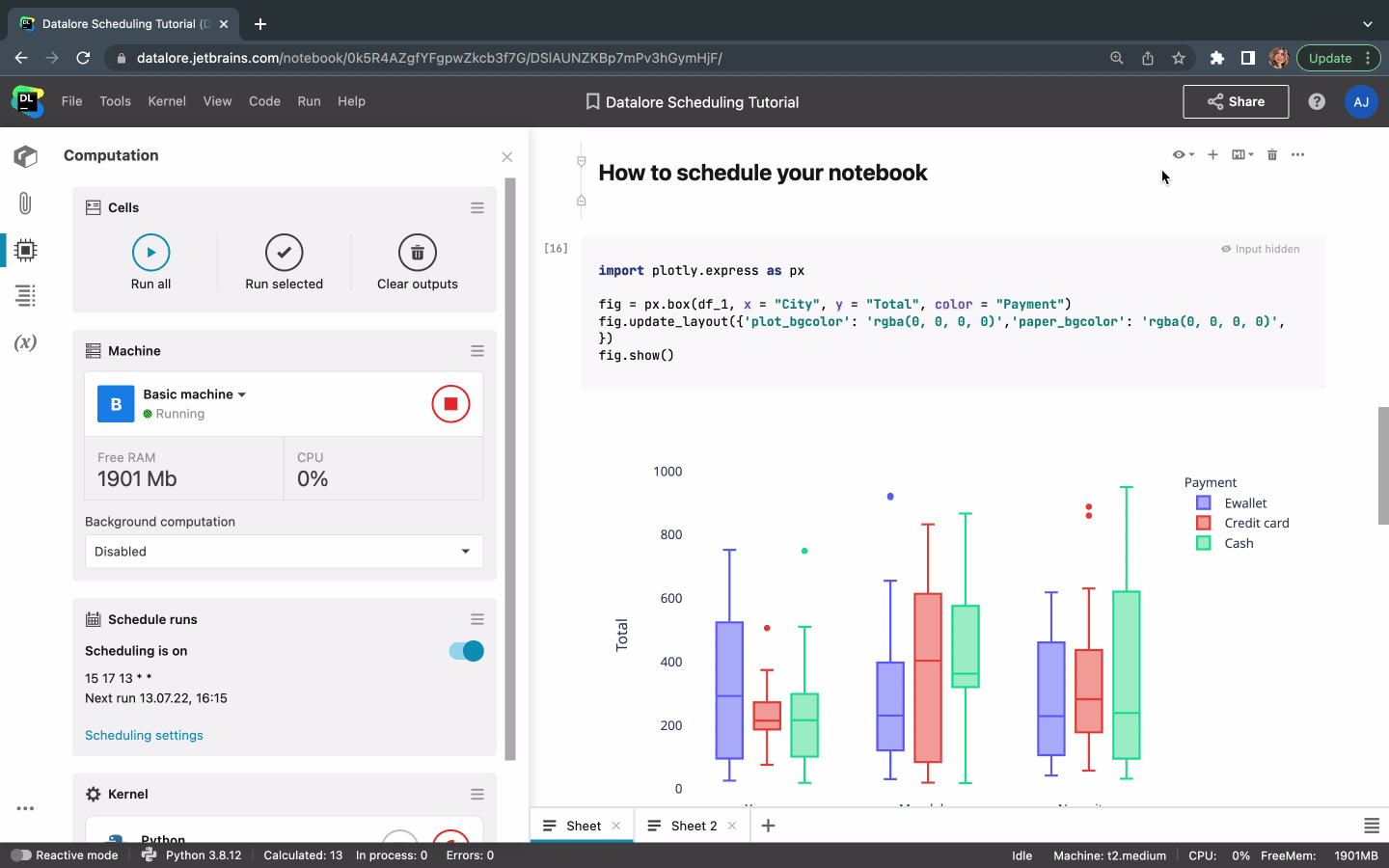Open the Kernel menu
This screenshot has width=1389, height=868.
pyautogui.click(x=166, y=101)
